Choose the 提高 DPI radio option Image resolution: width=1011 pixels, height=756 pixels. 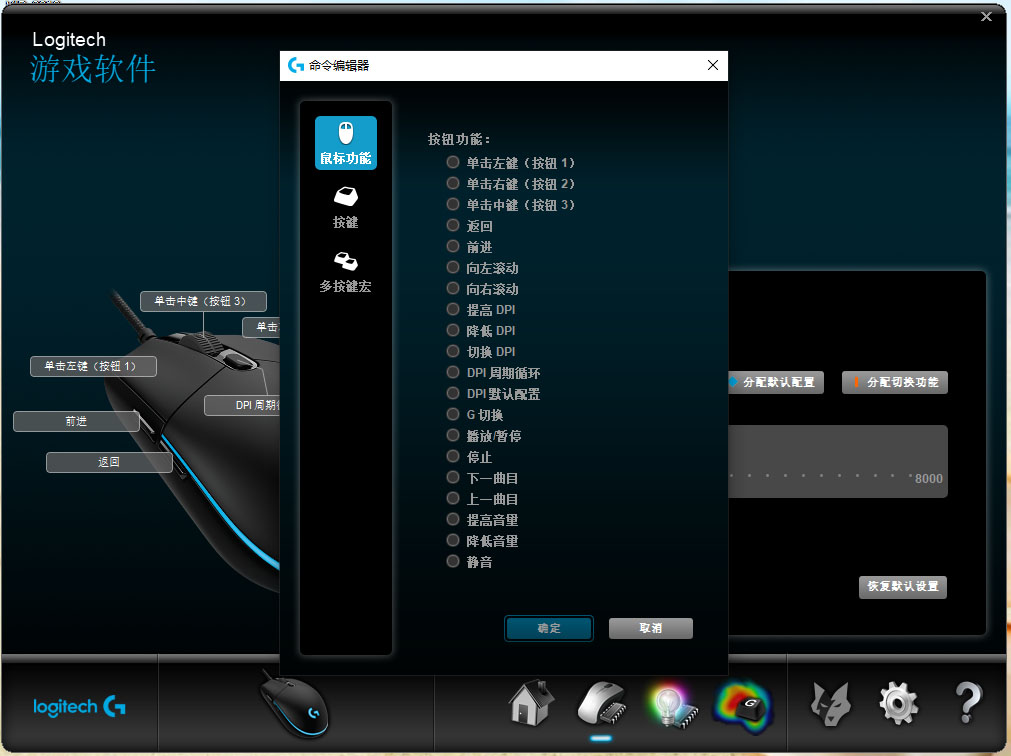click(453, 309)
